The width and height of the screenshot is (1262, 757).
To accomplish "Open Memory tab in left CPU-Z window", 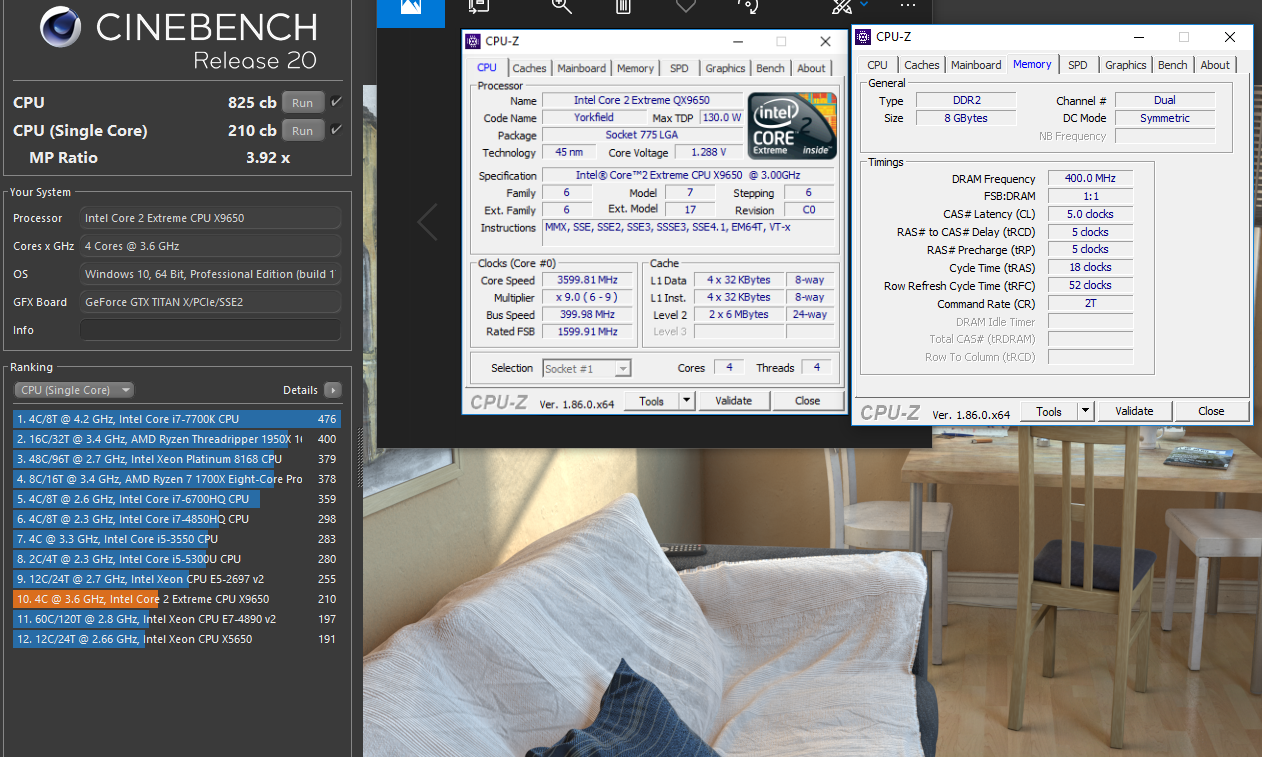I will point(635,68).
